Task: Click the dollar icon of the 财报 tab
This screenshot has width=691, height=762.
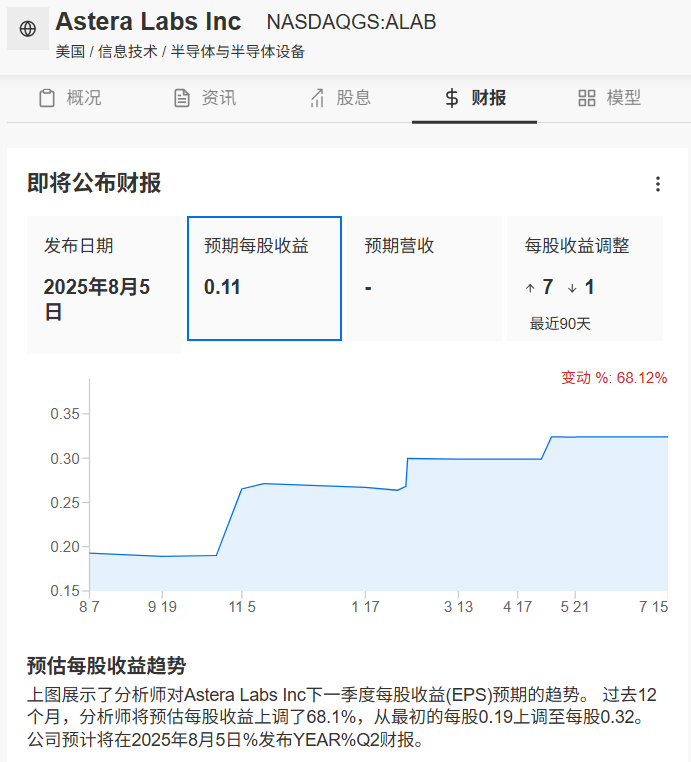Action: tap(451, 98)
